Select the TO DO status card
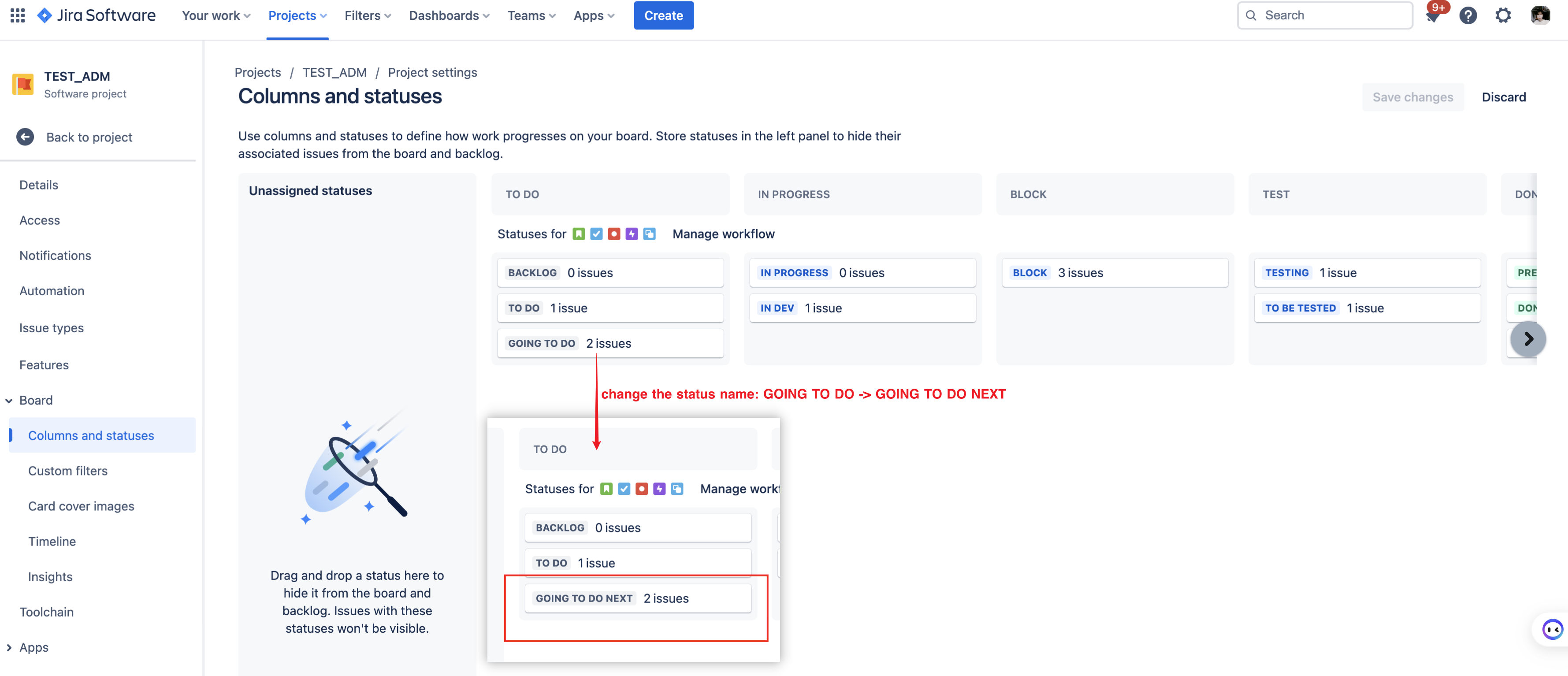 click(x=610, y=308)
